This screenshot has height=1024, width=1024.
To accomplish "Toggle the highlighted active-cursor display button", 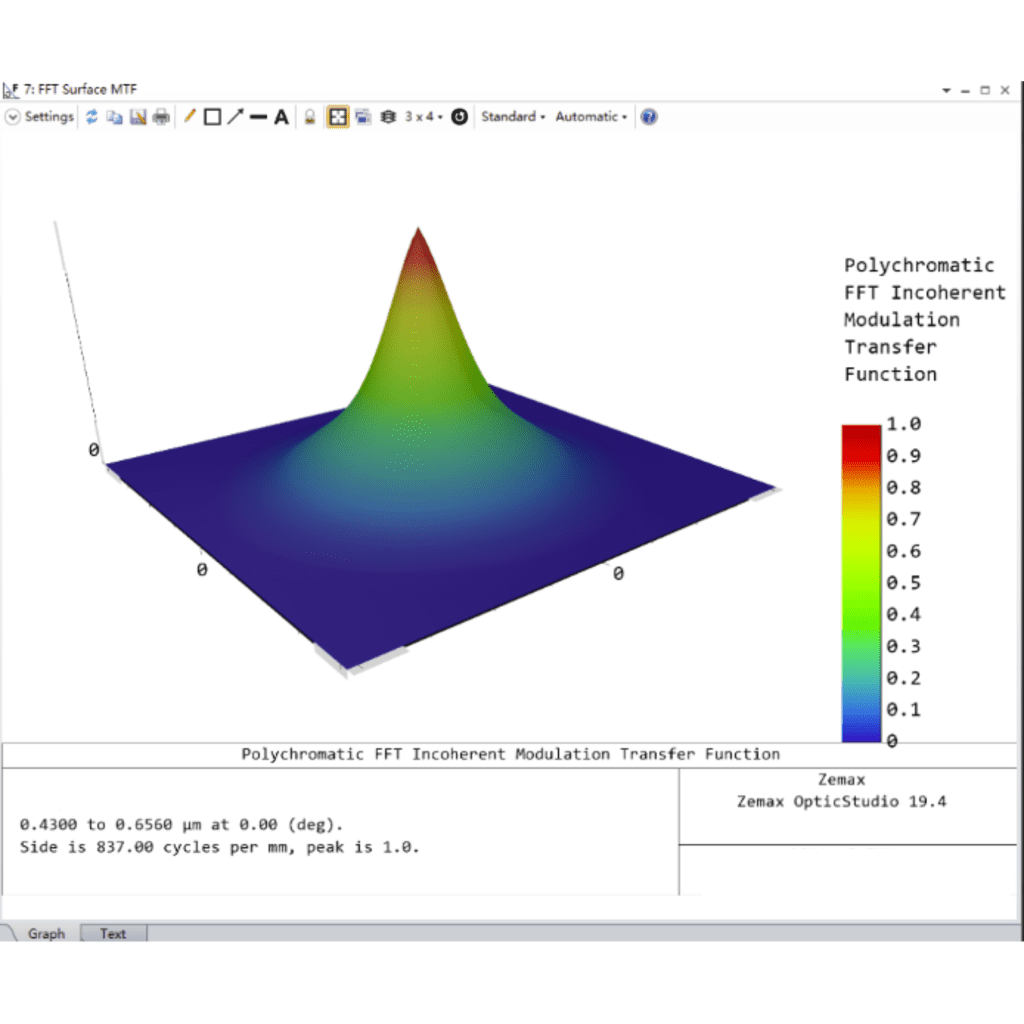I will [338, 117].
